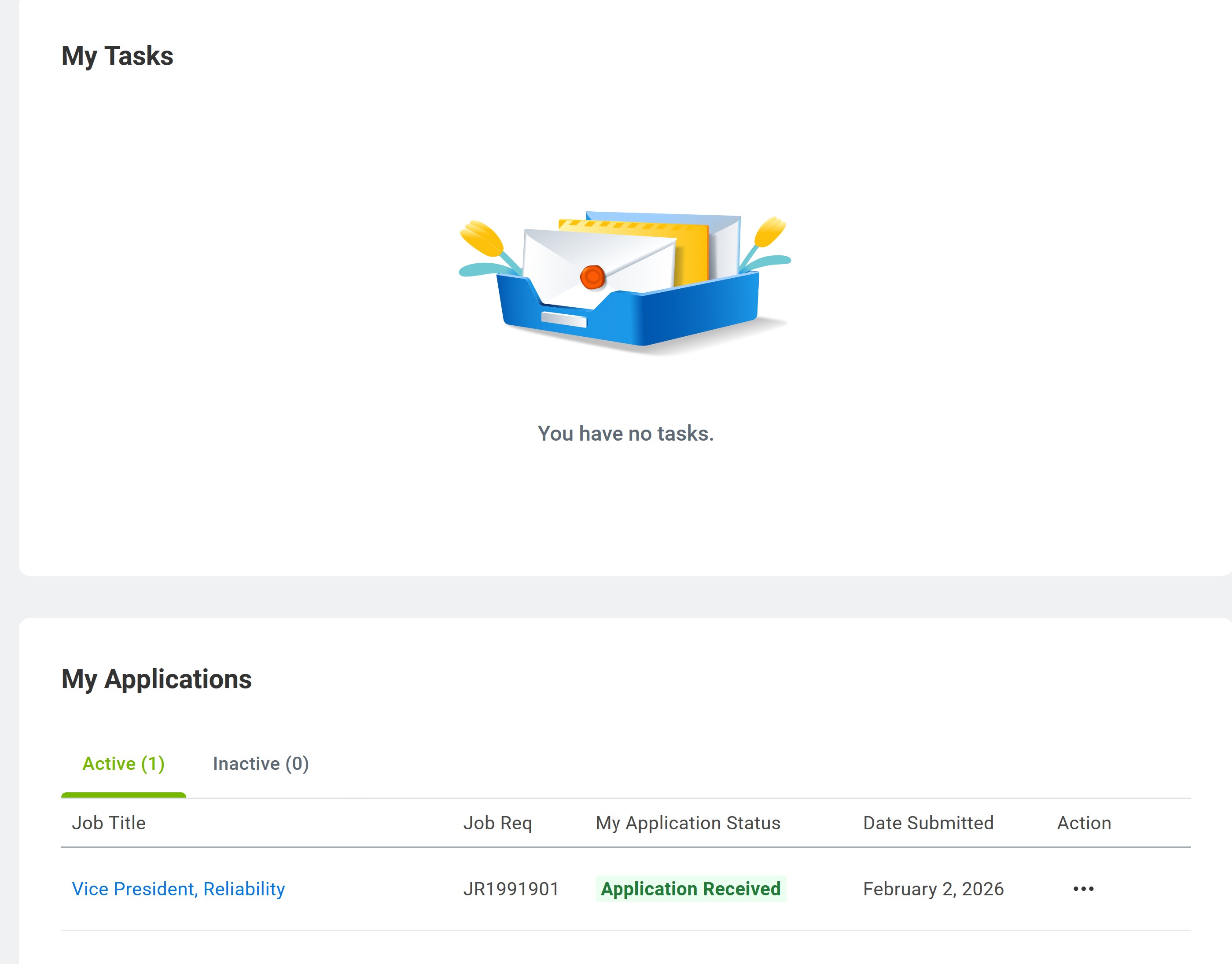The width and height of the screenshot is (1232, 964).
Task: Click the My Application Status column header
Action: point(688,823)
